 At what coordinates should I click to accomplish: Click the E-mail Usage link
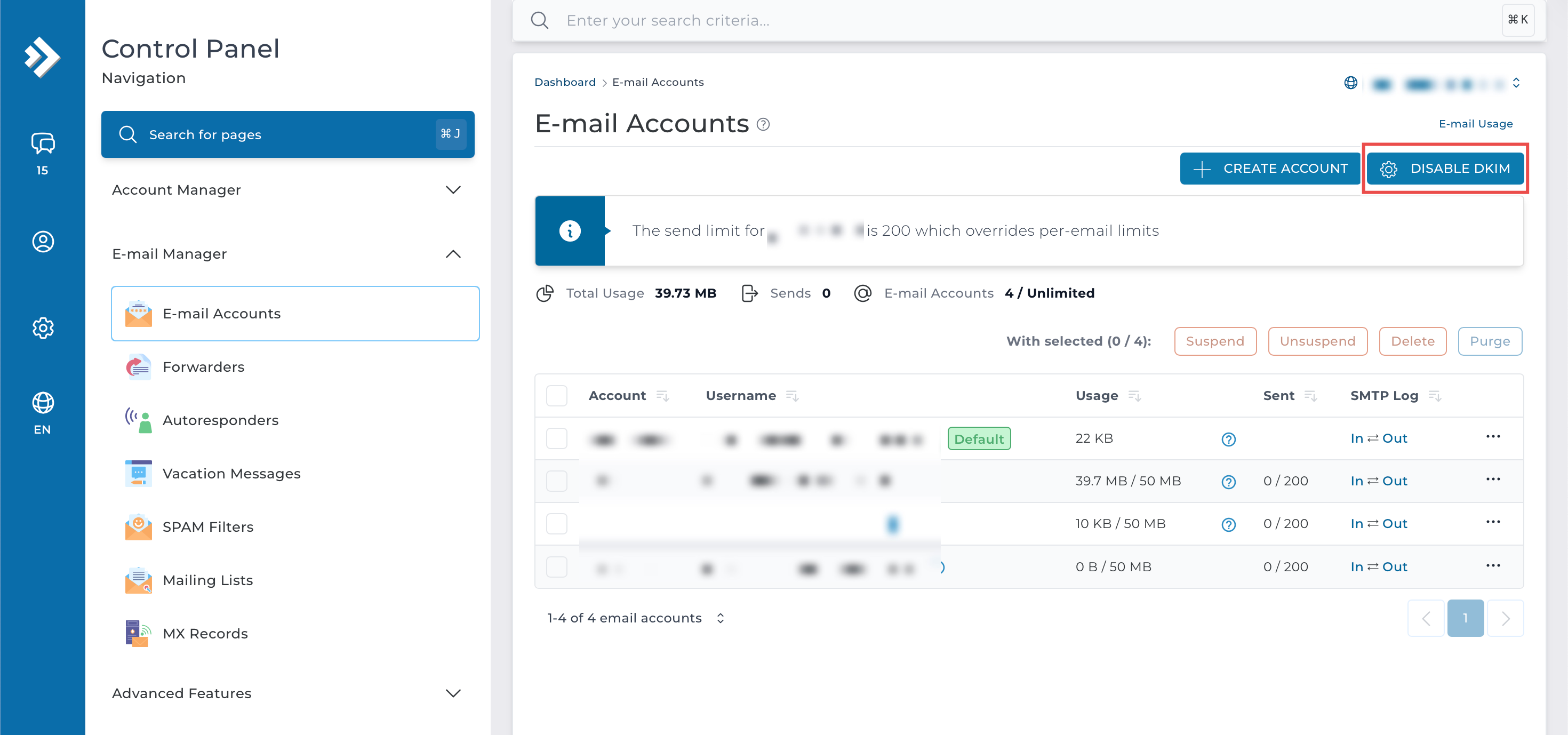1475,124
